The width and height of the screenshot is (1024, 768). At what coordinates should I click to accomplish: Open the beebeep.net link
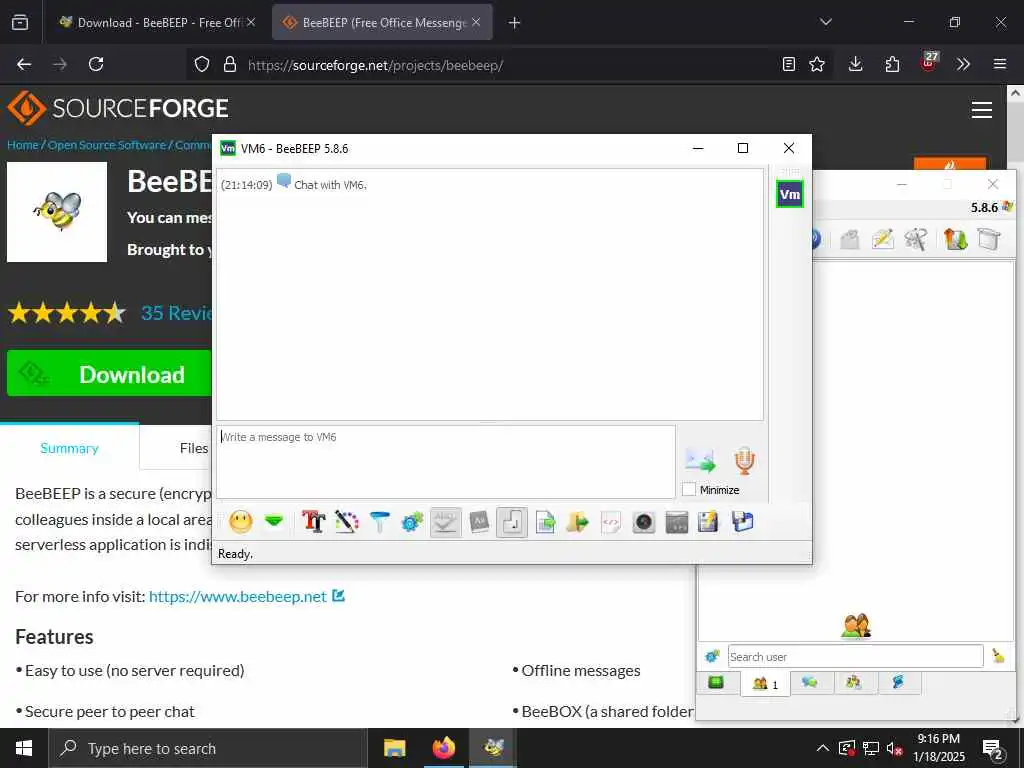coord(238,596)
